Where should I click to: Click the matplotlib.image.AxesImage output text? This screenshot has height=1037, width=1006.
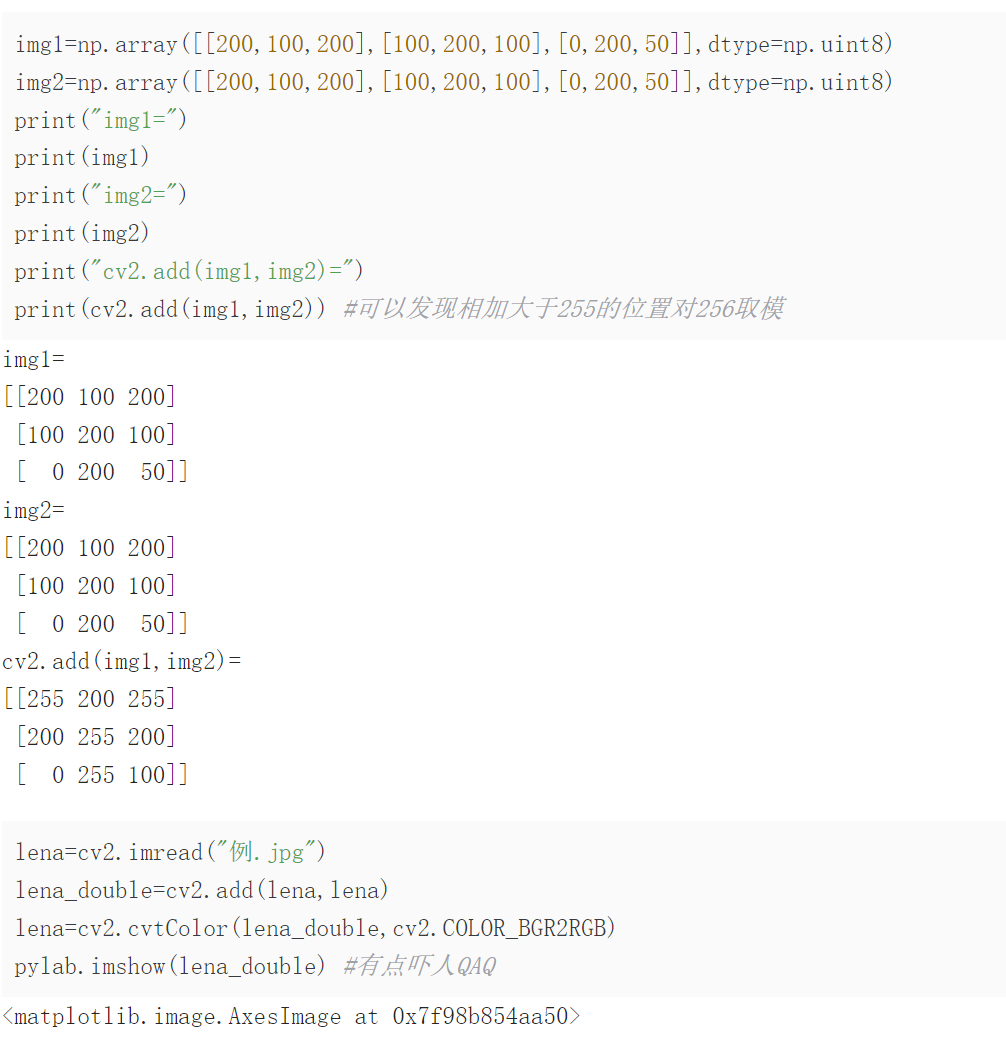click(291, 1017)
